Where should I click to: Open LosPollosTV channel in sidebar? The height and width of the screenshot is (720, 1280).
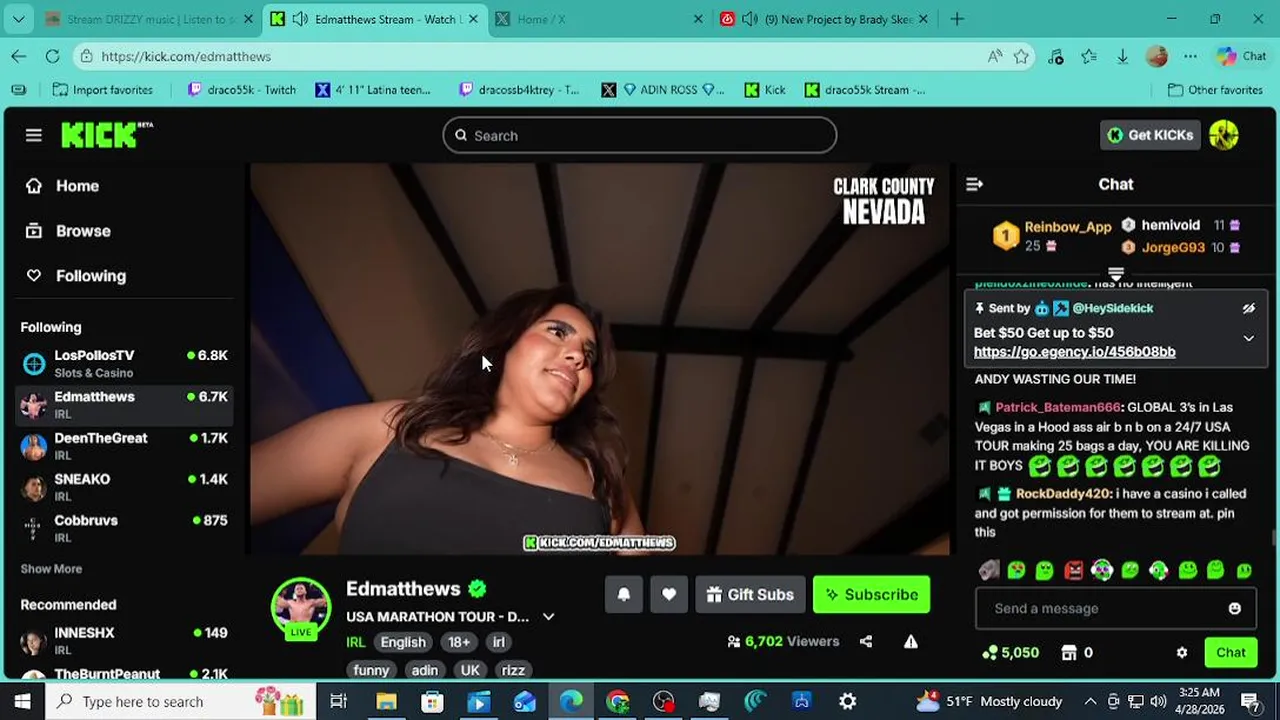[126, 363]
